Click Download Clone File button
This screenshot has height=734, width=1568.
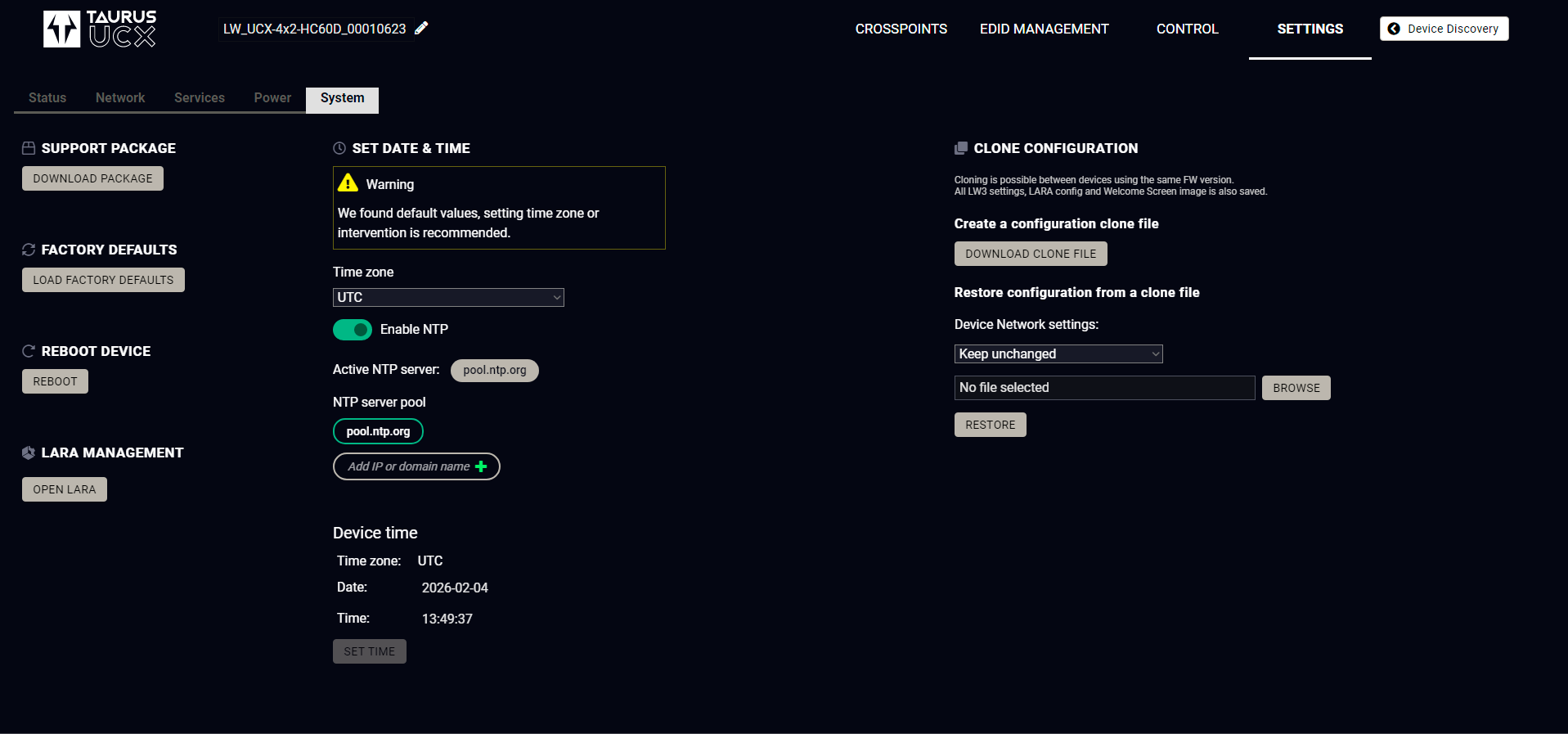(1031, 254)
